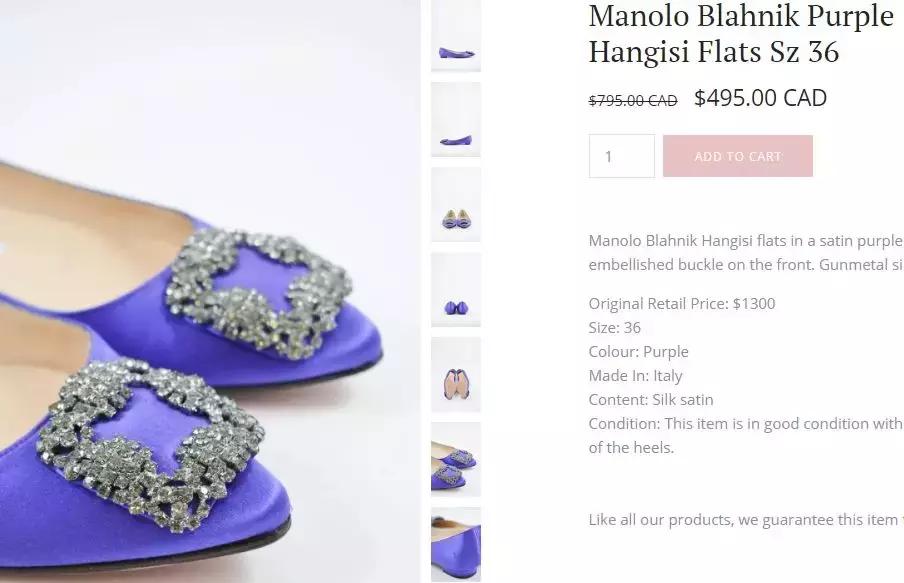Viewport: 904px width, 583px height.
Task: Click the guarantee sentence about all products
Action: pyautogui.click(x=746, y=520)
